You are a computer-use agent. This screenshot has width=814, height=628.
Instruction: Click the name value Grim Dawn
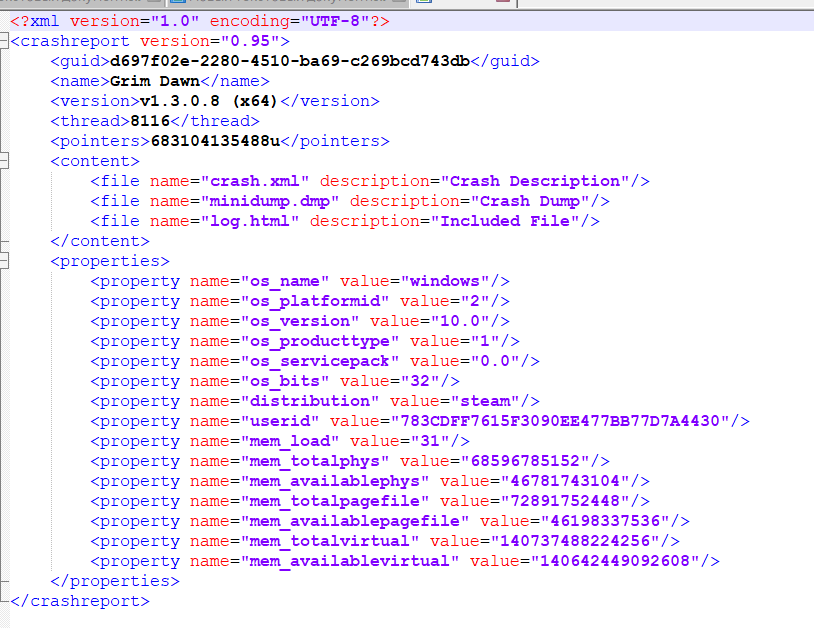click(x=155, y=81)
